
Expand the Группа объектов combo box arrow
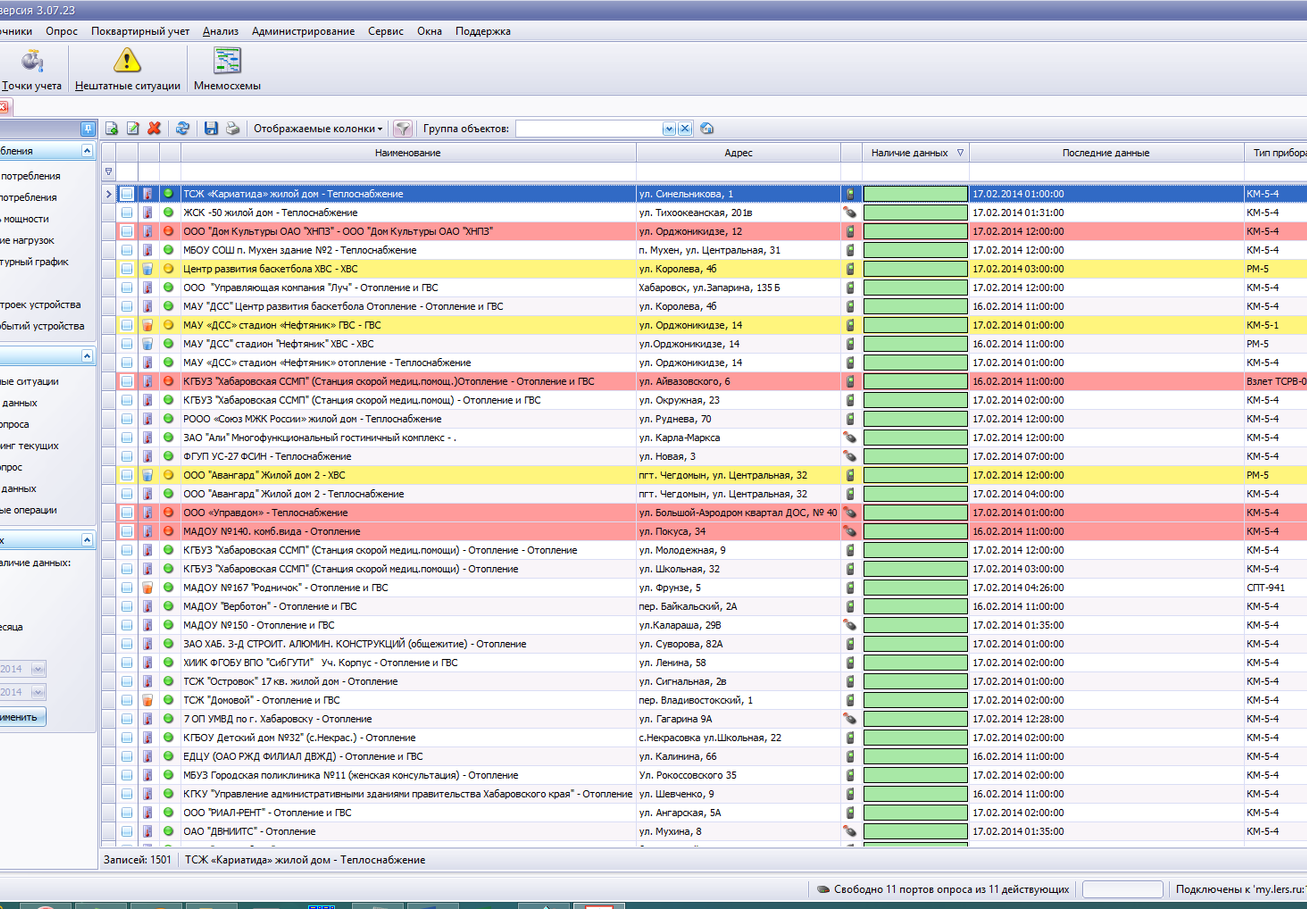pos(669,129)
